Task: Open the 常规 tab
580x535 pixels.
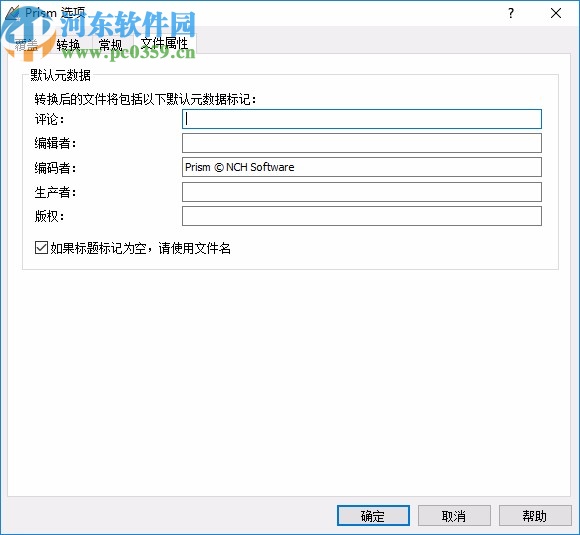Action: tap(111, 45)
